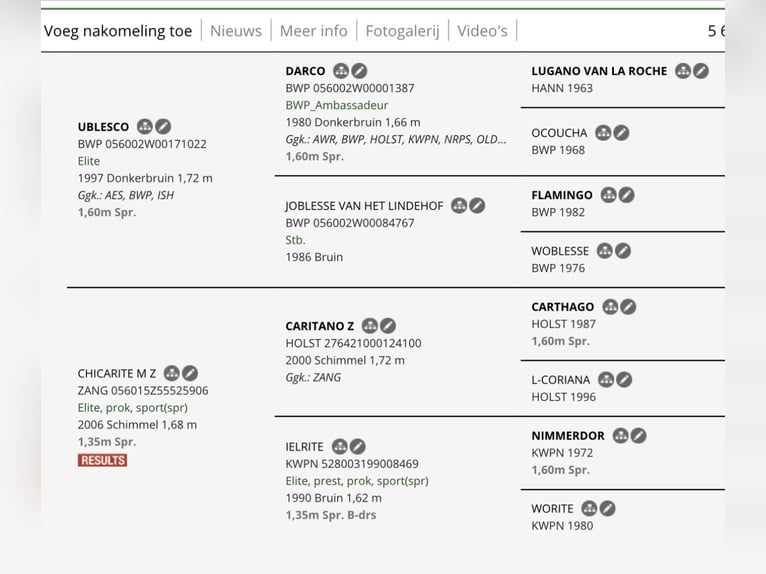Edit CHICARITE M Z via pencil icon

[190, 373]
